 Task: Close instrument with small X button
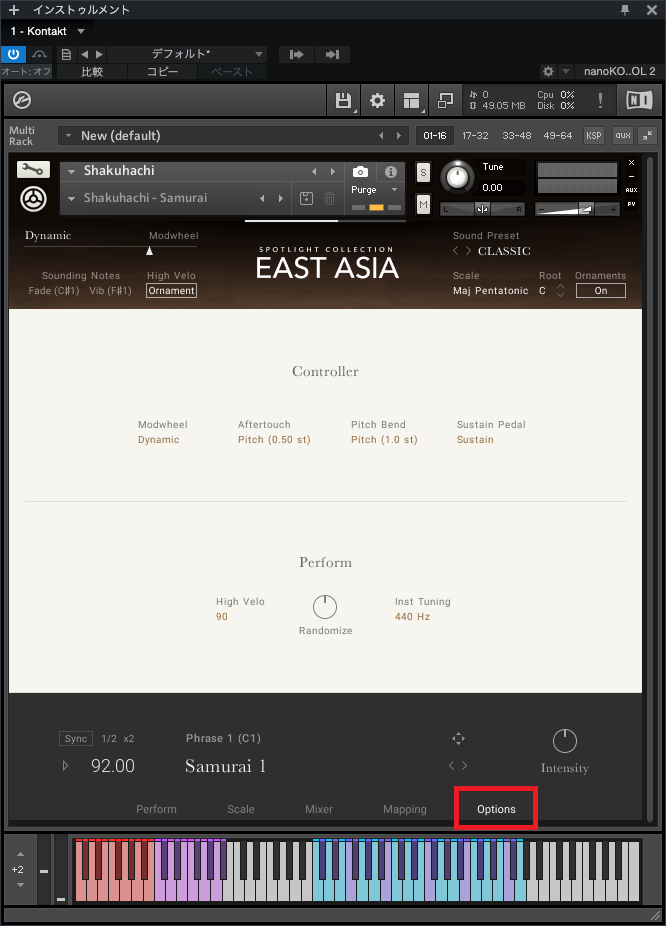coord(631,162)
